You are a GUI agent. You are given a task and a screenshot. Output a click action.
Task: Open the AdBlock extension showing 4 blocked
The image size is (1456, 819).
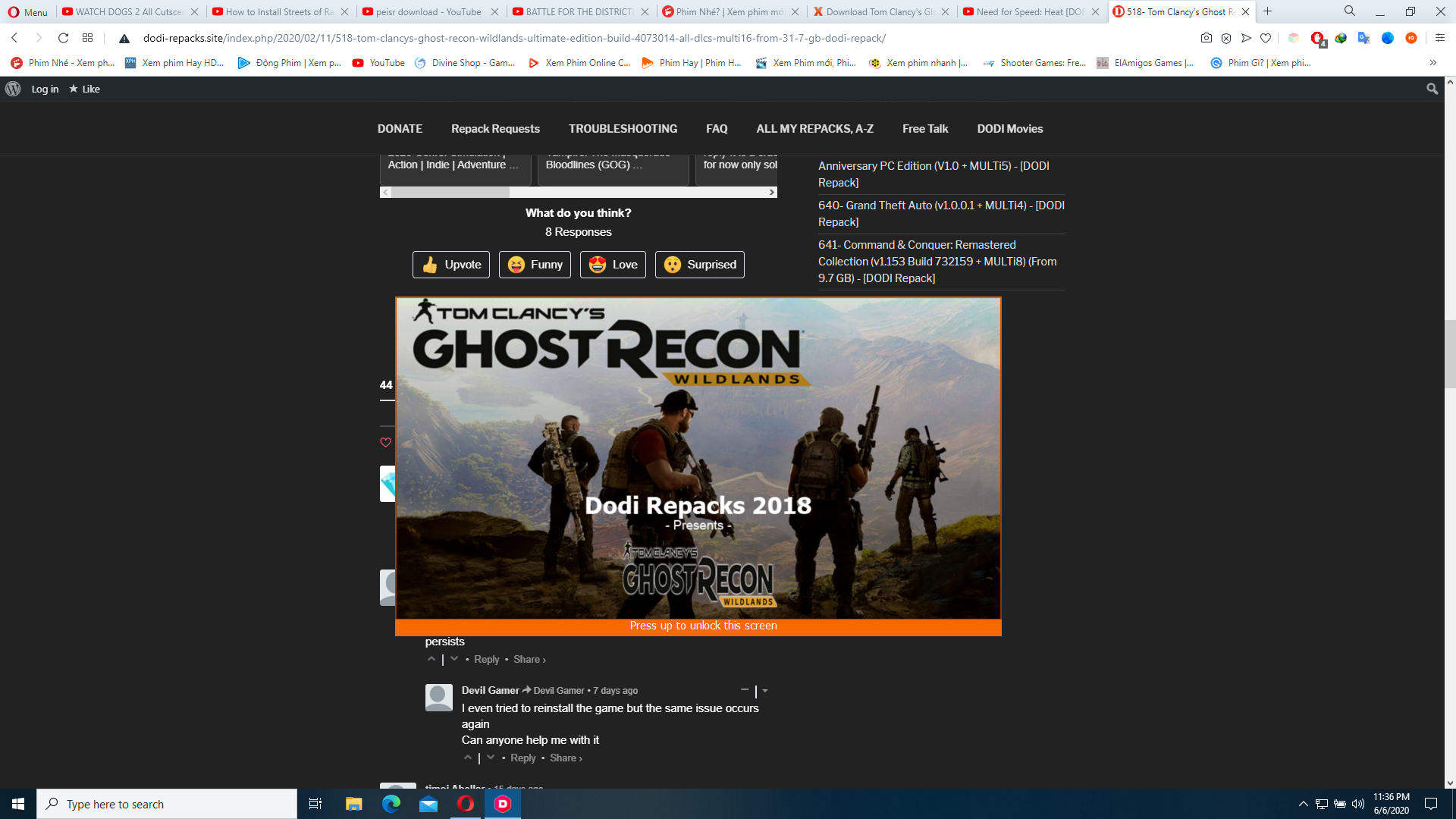[1316, 37]
